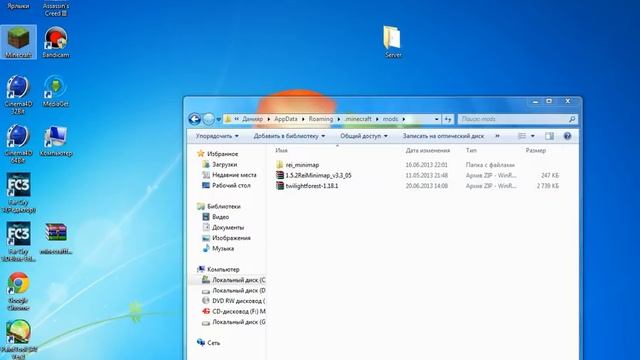Click the mods segment in the address bar
The height and width of the screenshot is (360, 640).
(390, 119)
